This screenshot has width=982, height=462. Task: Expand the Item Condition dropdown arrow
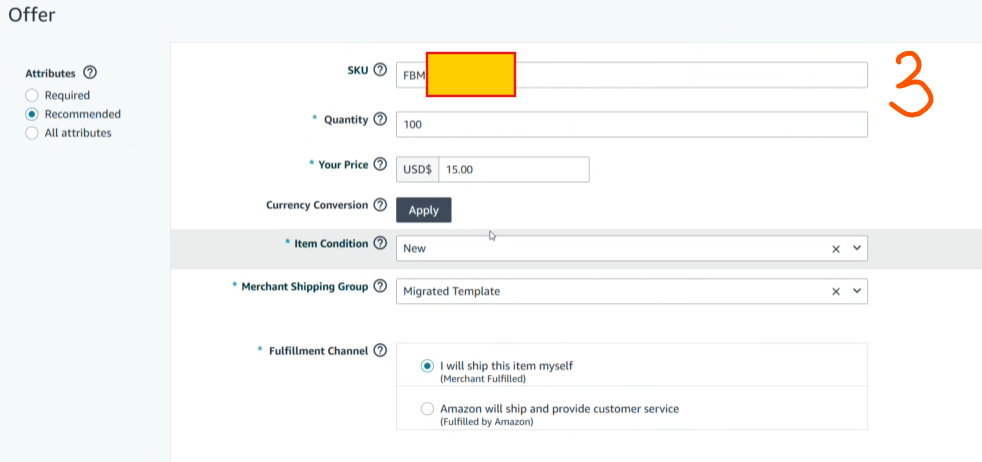tap(856, 249)
